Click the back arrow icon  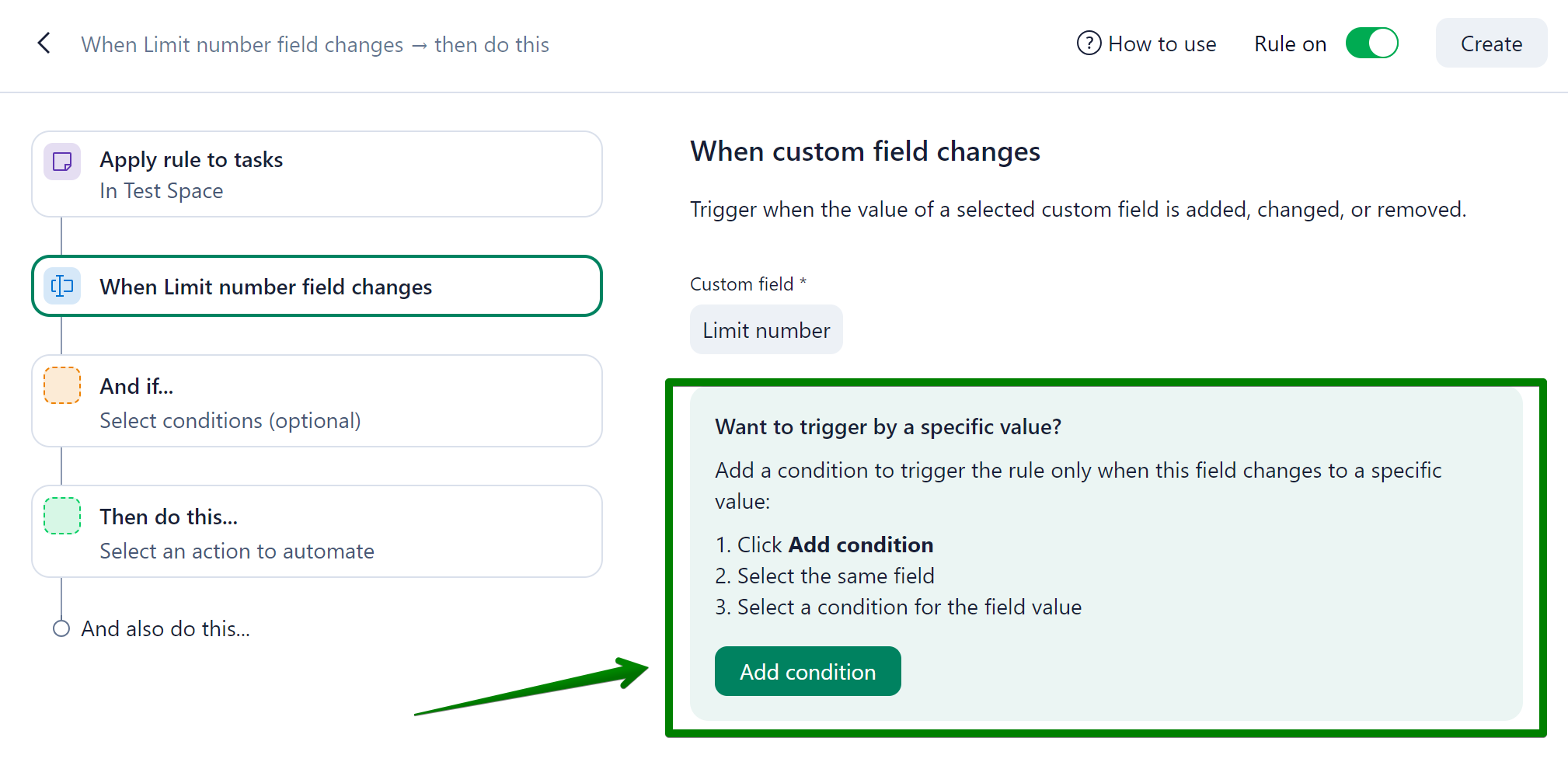click(x=44, y=43)
